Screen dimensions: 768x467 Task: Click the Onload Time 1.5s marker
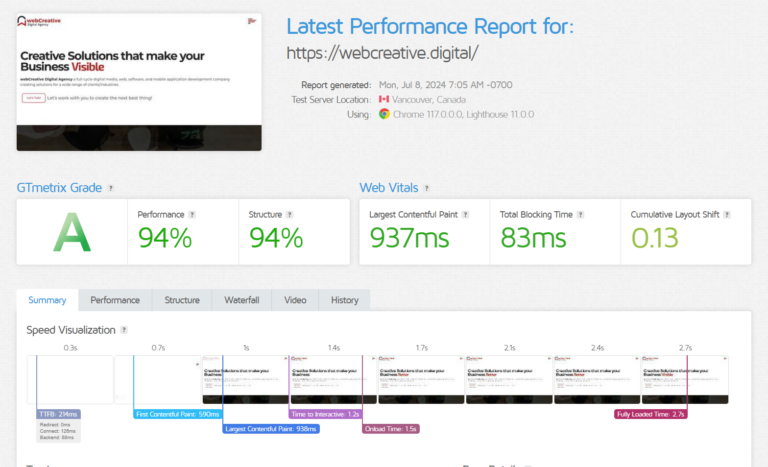(391, 428)
